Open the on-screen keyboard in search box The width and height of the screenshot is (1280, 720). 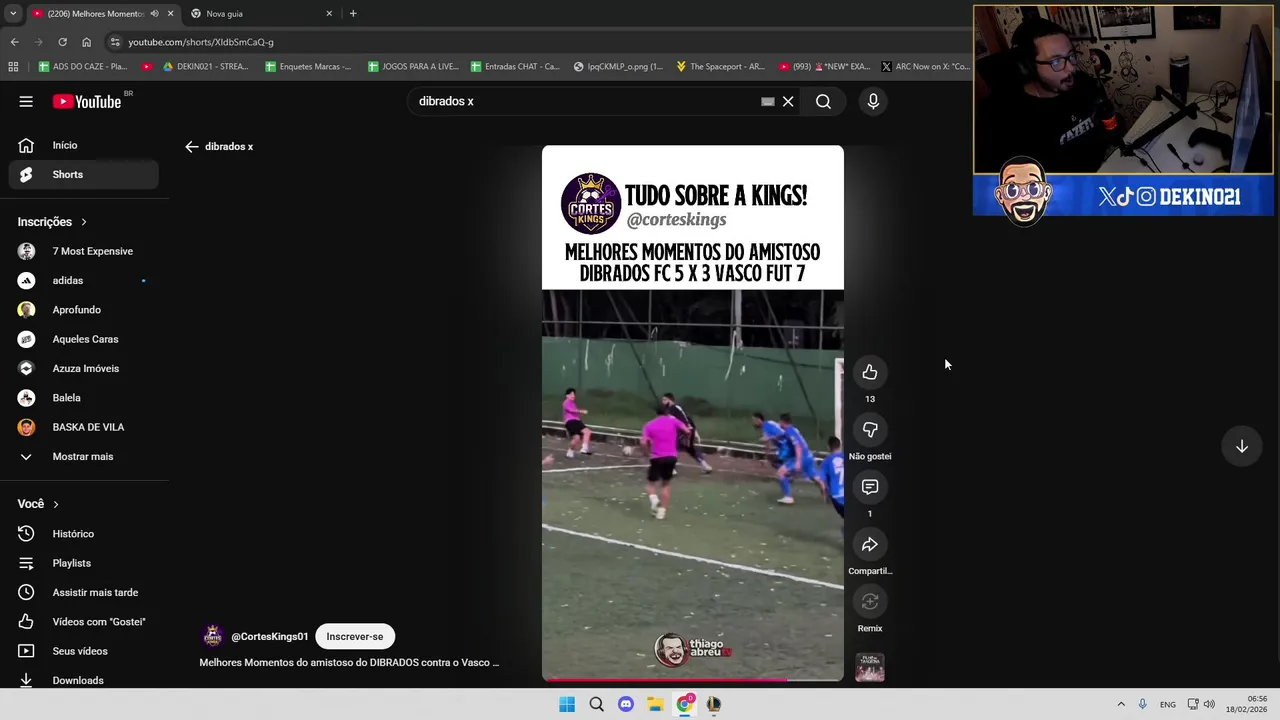pyautogui.click(x=767, y=101)
